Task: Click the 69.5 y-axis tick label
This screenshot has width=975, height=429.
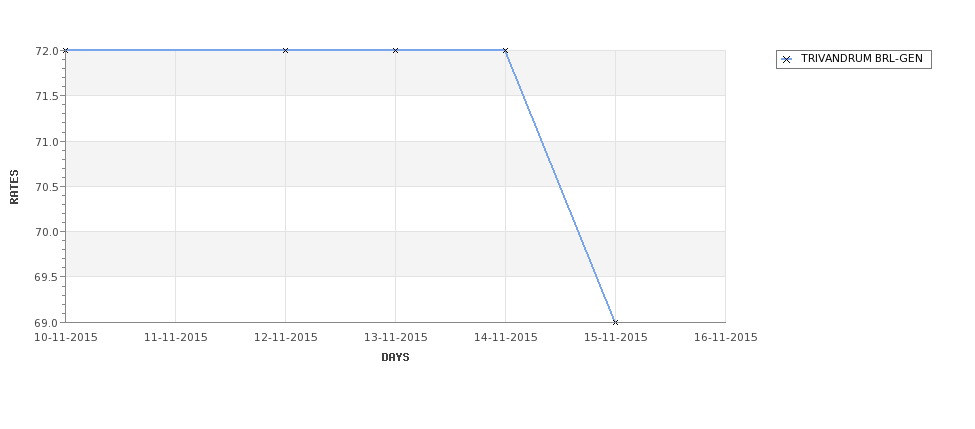Action: click(47, 277)
